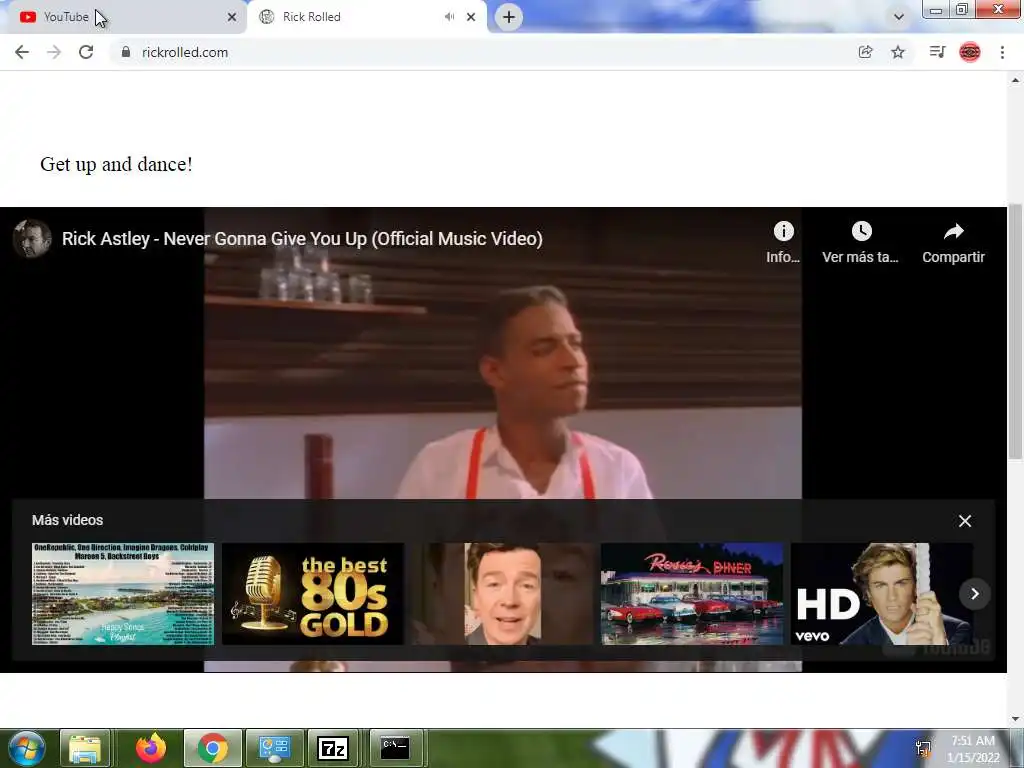This screenshot has height=768, width=1024.
Task: Open 7-Zip from the taskbar
Action: point(333,748)
